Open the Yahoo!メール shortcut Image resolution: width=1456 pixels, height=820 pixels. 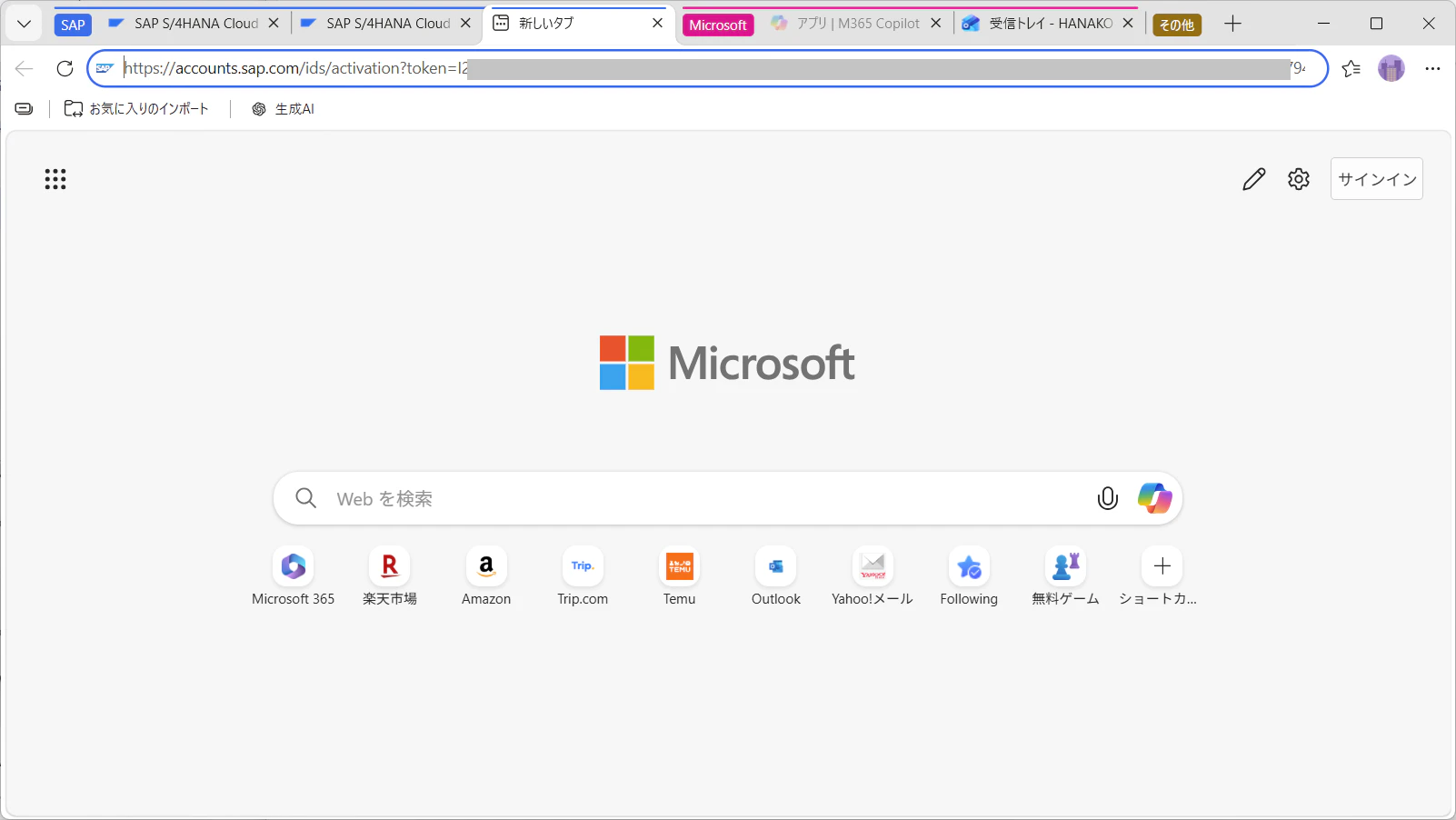tap(873, 577)
